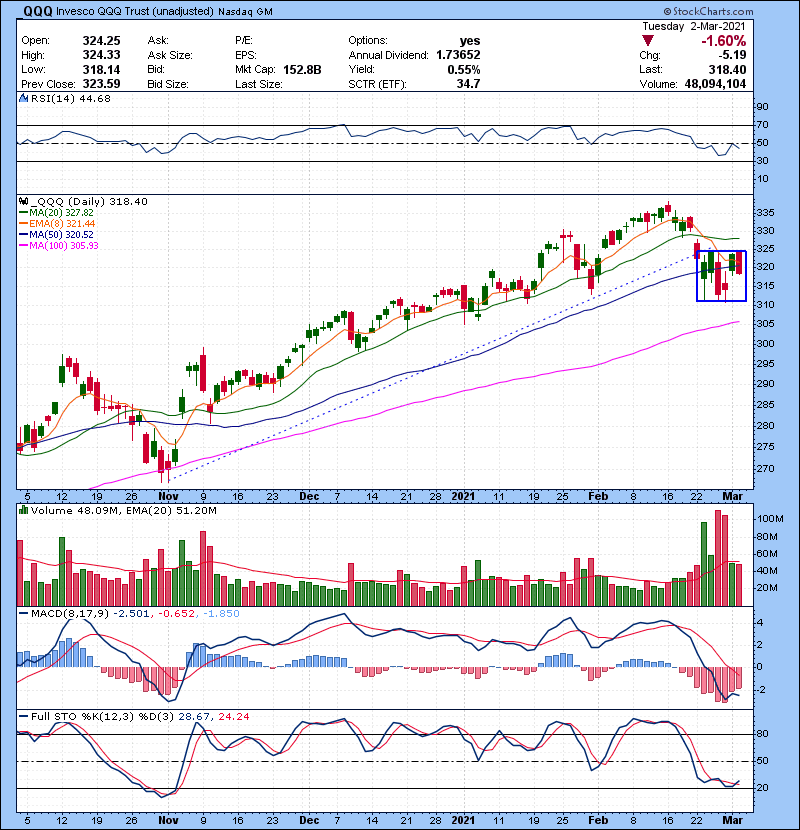This screenshot has width=800, height=830.
Task: Click the Invesco QQQ Trust (unadjusted) name
Action: point(135,12)
